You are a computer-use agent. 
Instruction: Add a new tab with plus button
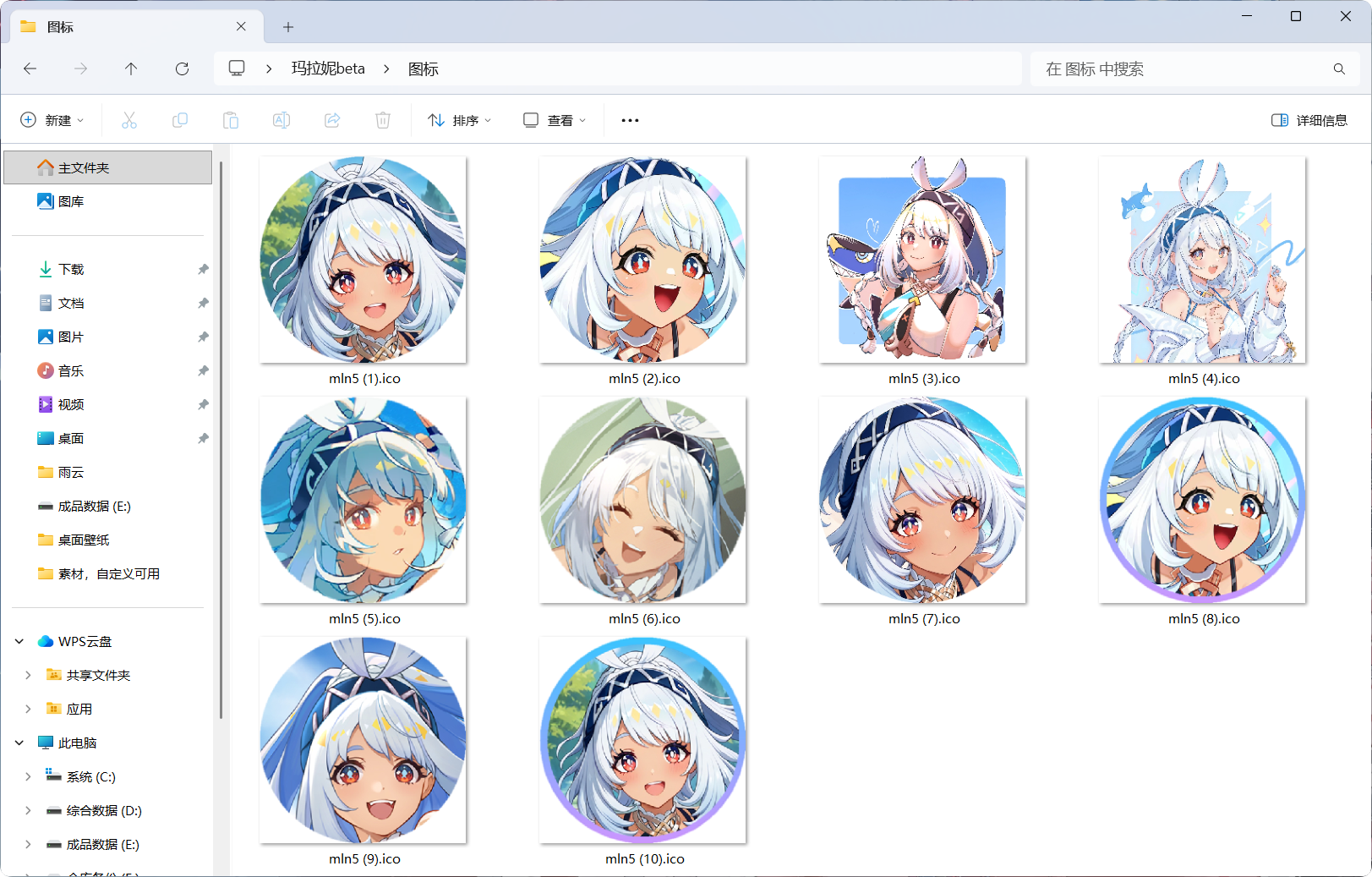(288, 27)
